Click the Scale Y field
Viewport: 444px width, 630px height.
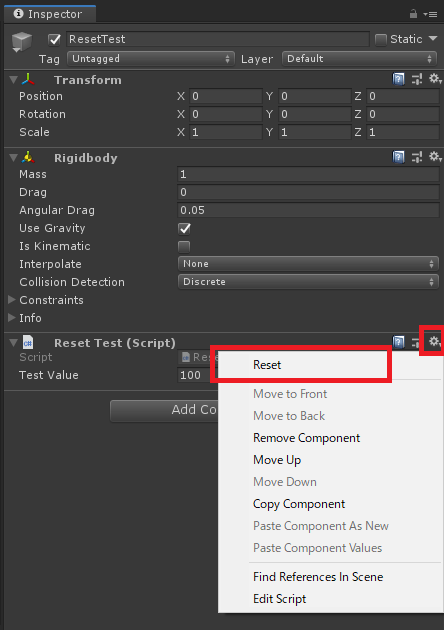pyautogui.click(x=314, y=132)
